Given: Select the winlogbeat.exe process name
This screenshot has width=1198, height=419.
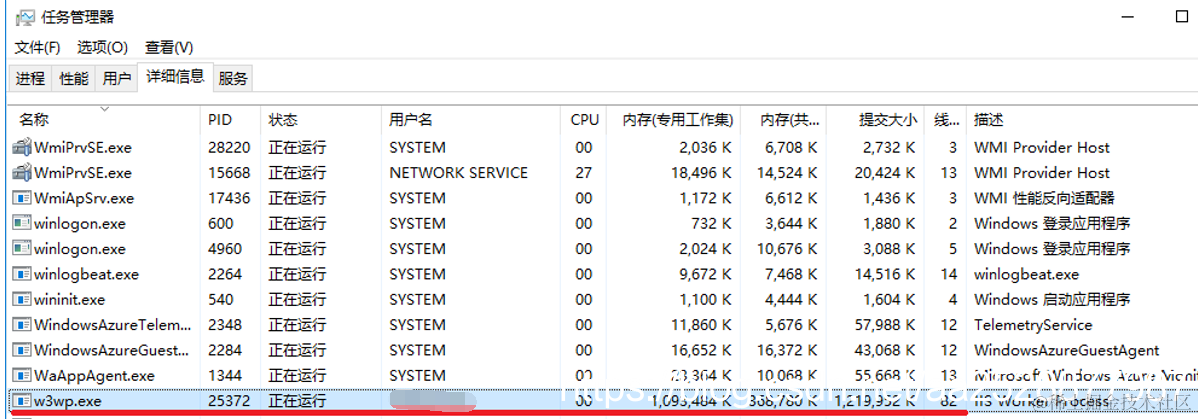Looking at the screenshot, I should pos(86,274).
